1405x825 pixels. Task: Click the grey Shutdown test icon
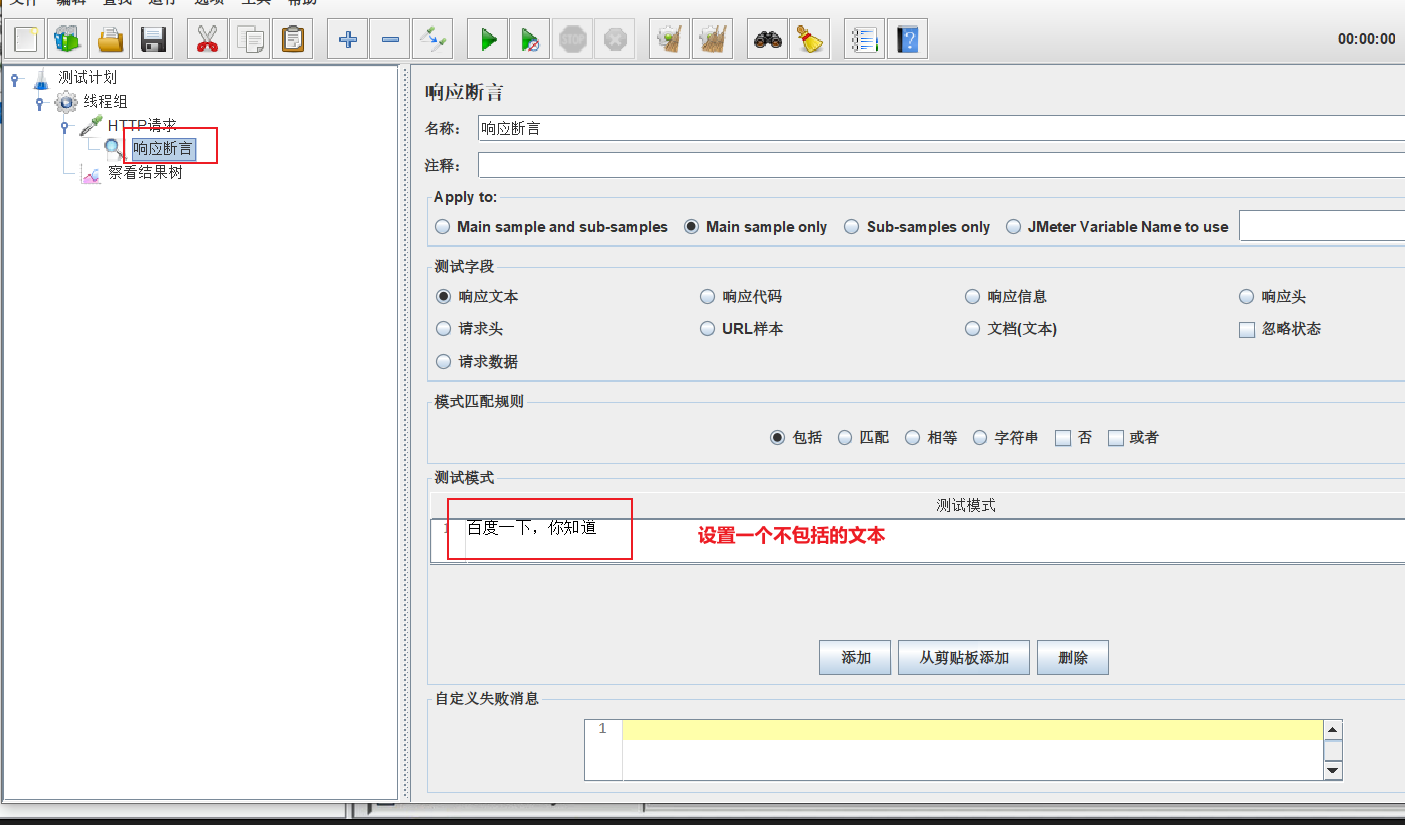tap(614, 40)
